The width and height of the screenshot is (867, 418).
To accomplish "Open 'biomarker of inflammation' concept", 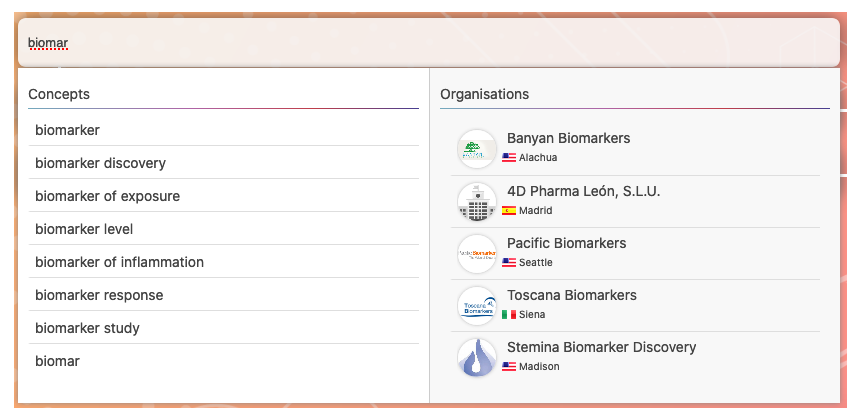I will pyautogui.click(x=119, y=262).
